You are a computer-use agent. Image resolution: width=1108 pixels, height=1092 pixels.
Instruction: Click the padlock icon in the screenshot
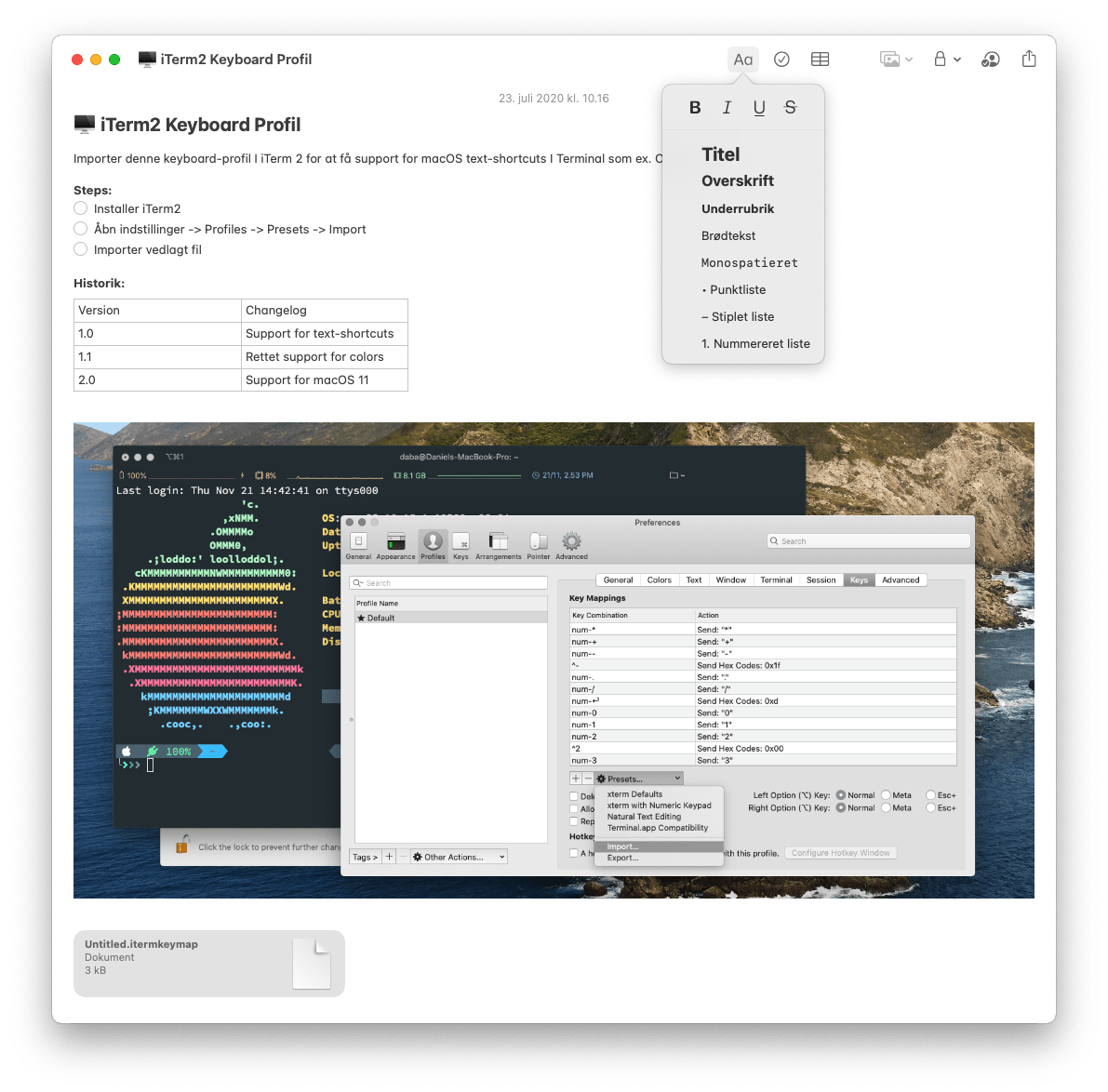[182, 844]
